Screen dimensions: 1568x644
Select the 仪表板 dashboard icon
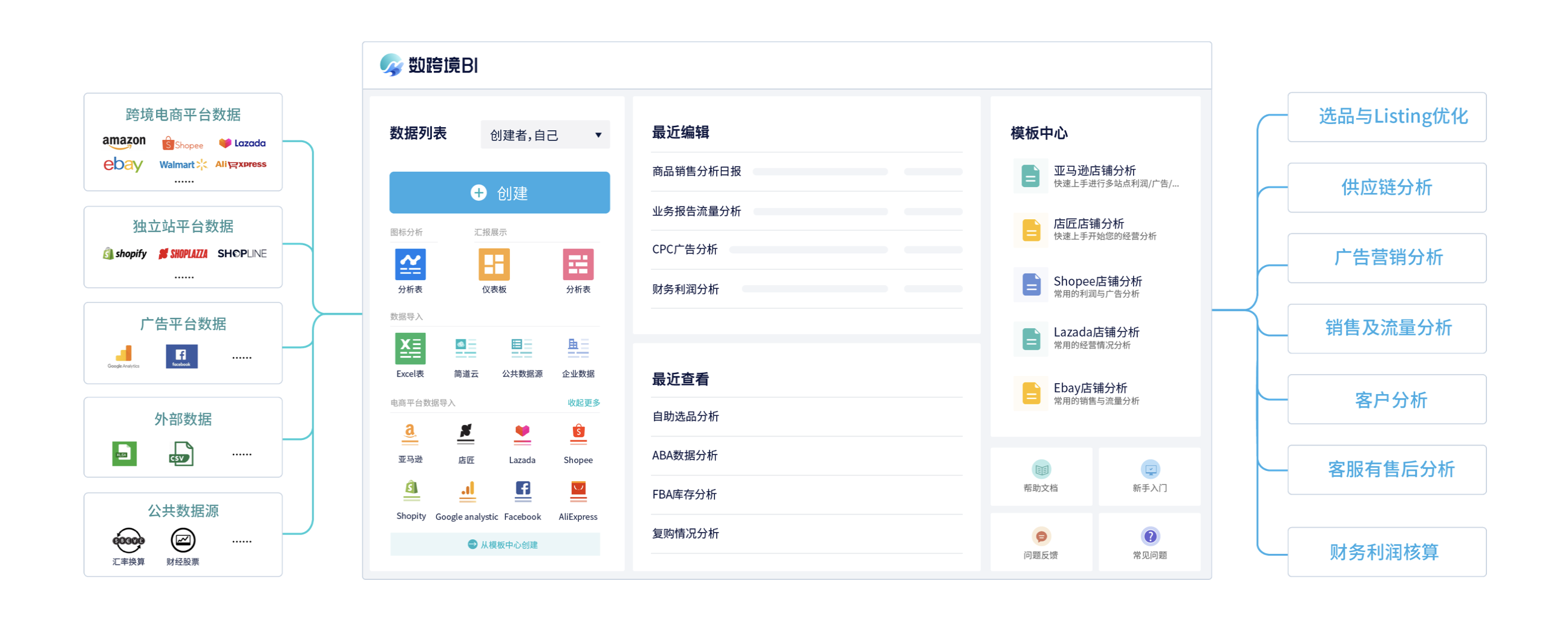pyautogui.click(x=494, y=264)
